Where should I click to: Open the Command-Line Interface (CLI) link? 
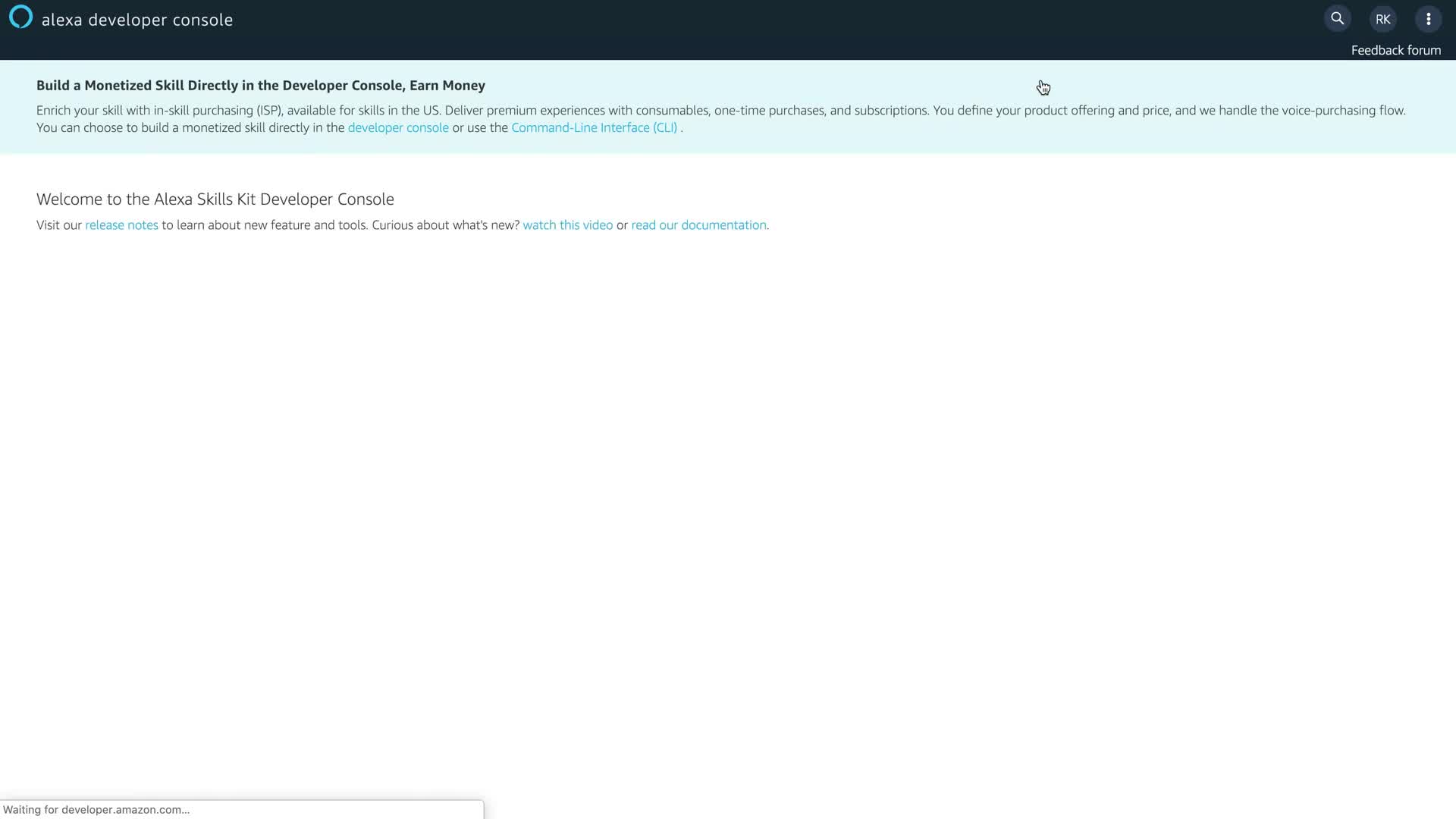[x=594, y=128]
